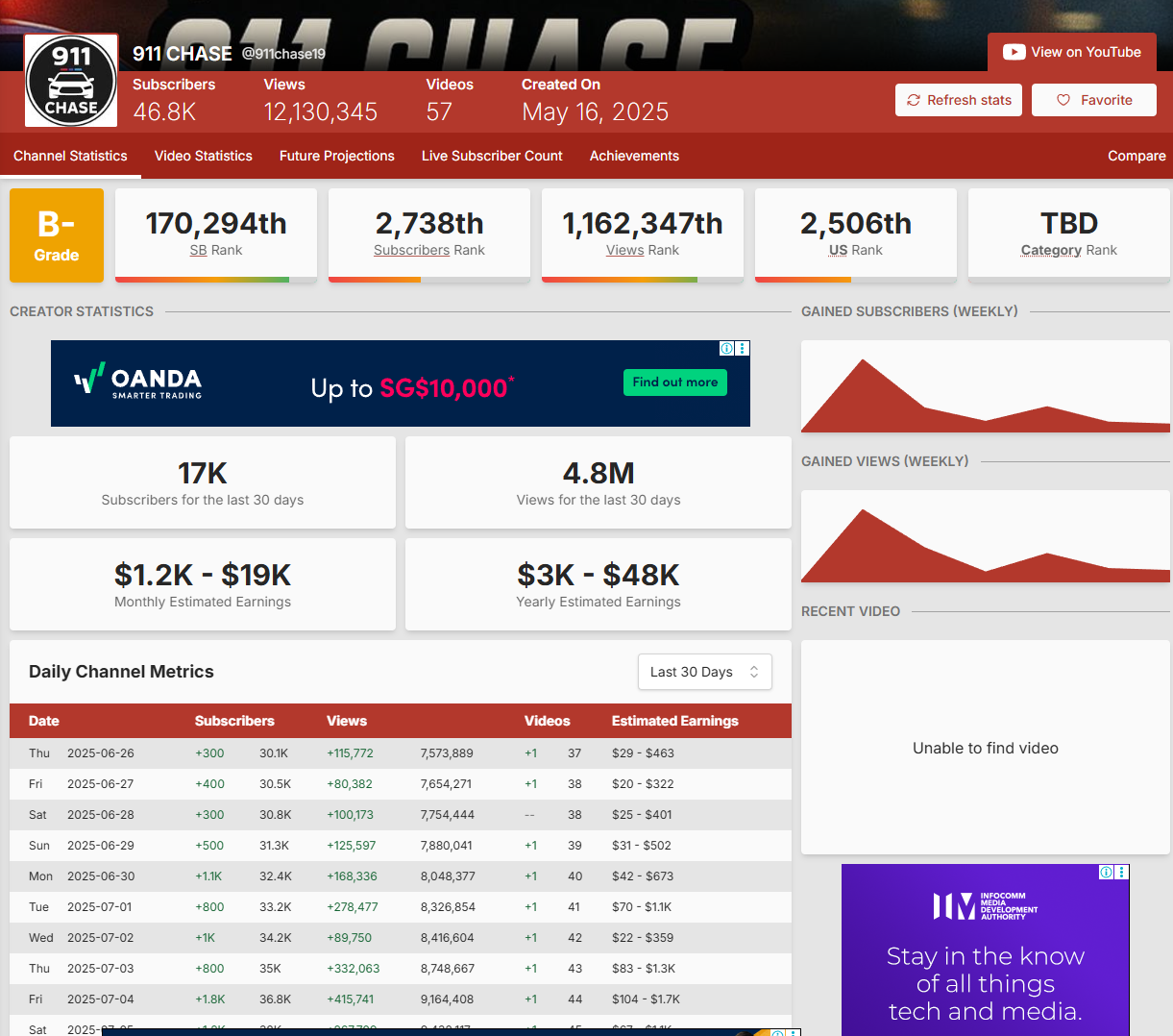The width and height of the screenshot is (1173, 1036).
Task: Click the SB Rank progress bar
Action: pos(216,280)
